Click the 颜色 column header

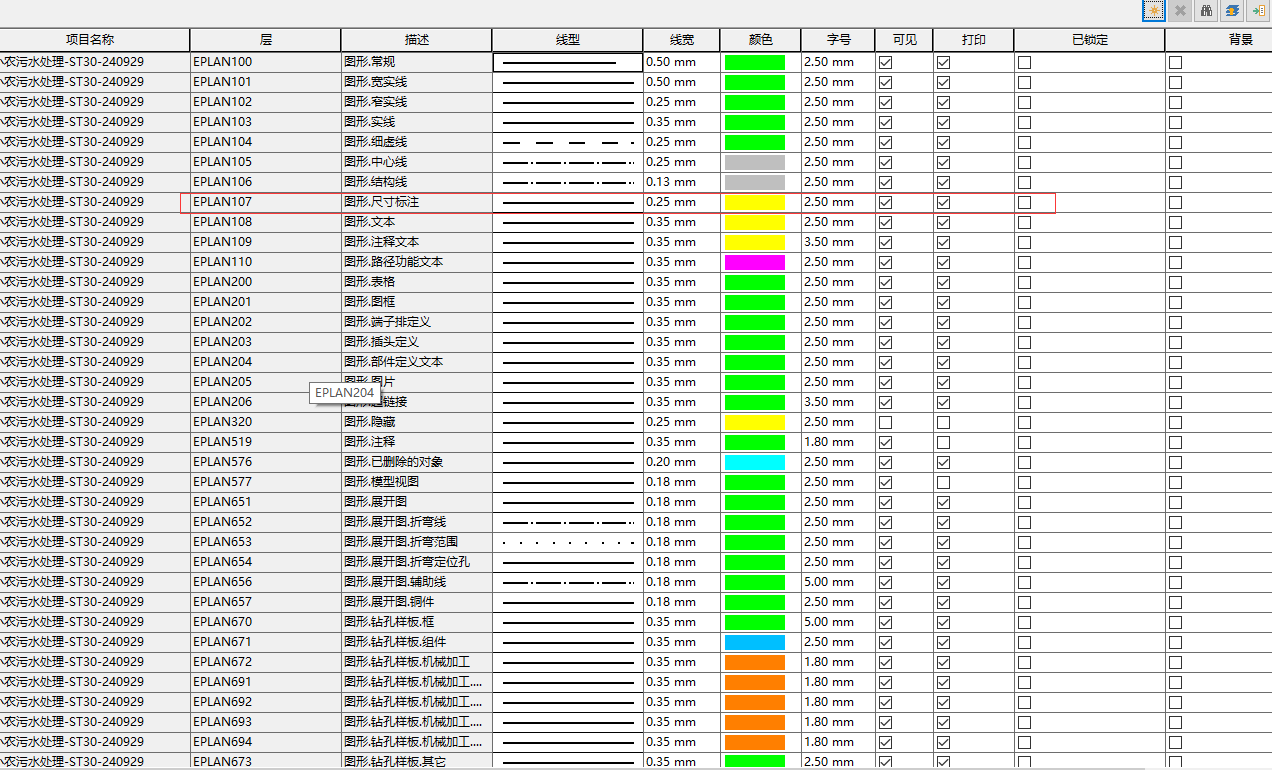click(760, 40)
